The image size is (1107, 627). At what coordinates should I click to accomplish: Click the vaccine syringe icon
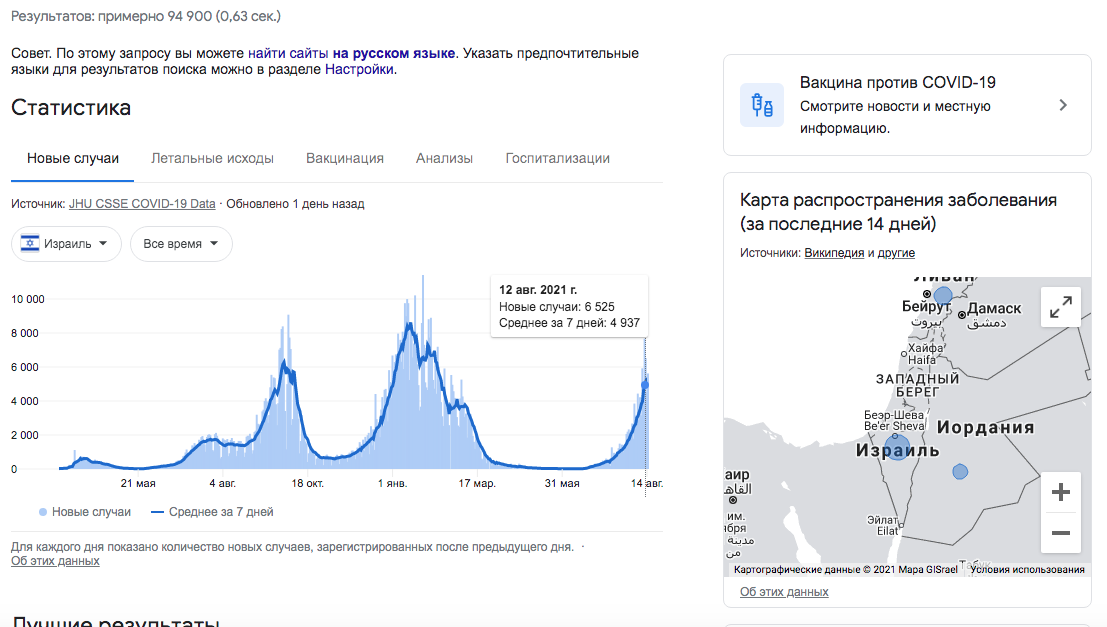pyautogui.click(x=762, y=105)
